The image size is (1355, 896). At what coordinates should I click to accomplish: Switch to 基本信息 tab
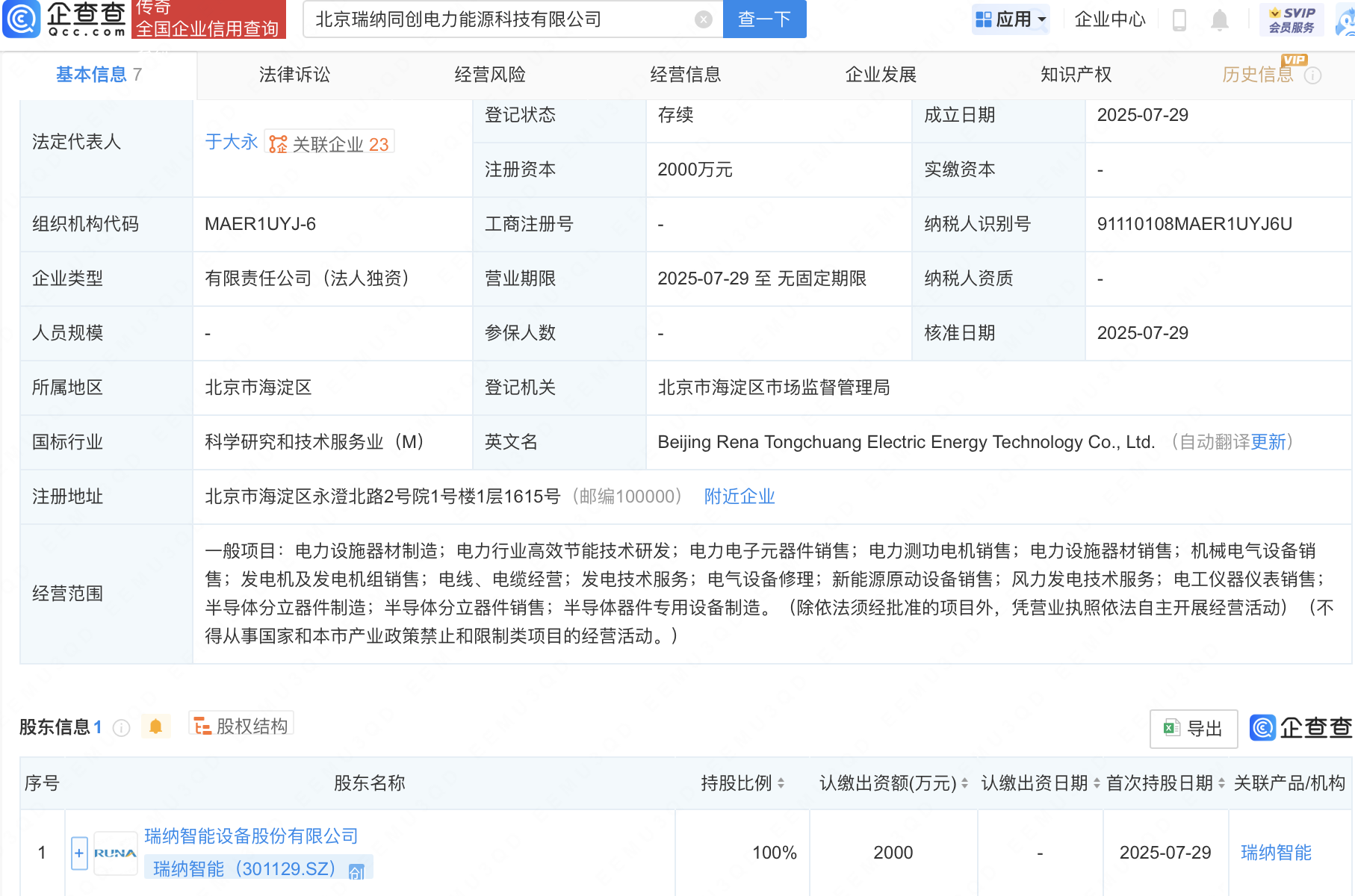(99, 75)
